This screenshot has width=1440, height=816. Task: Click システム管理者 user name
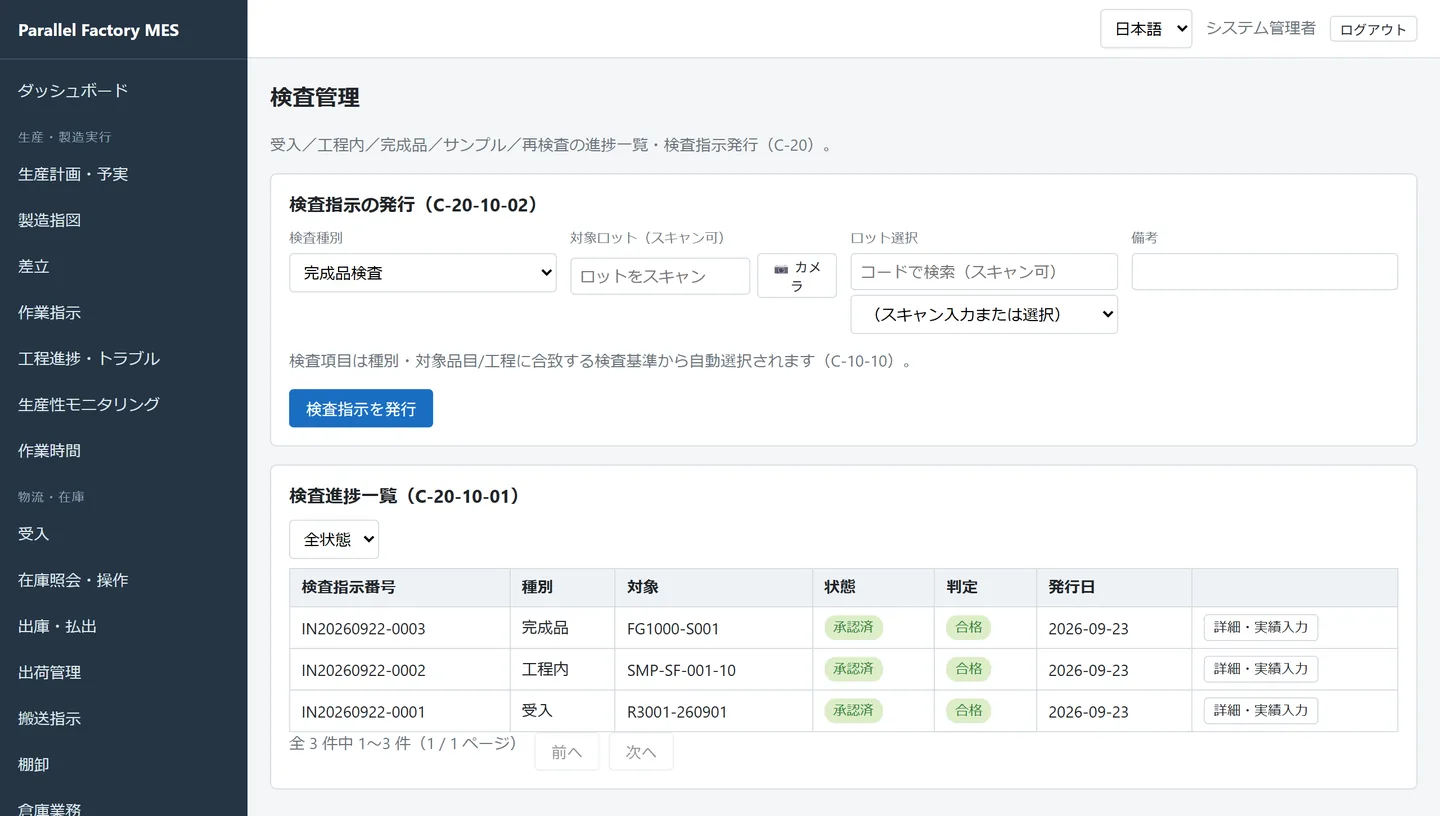pyautogui.click(x=1261, y=28)
